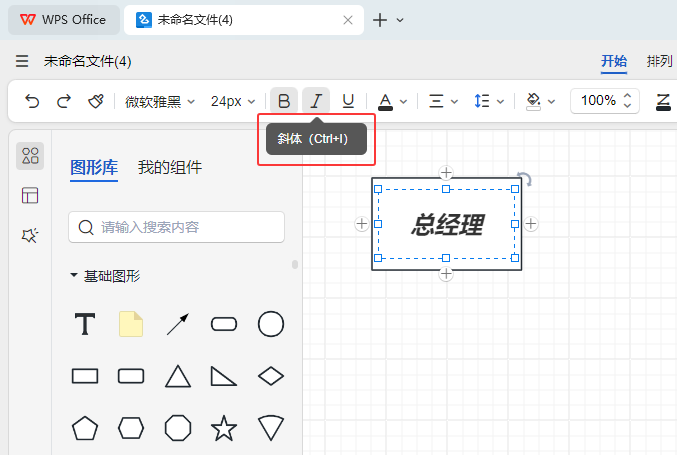Image resolution: width=677 pixels, height=455 pixels.
Task: Click the rotate handle of 总经理 box
Action: [525, 178]
